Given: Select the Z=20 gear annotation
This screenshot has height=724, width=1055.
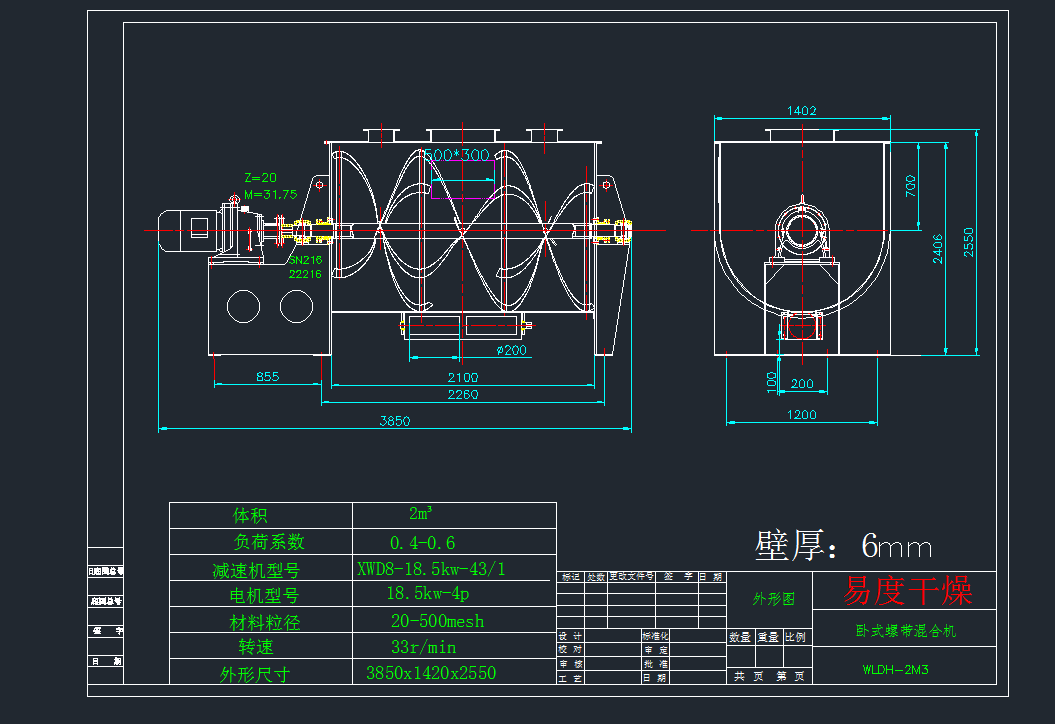Looking at the screenshot, I should (x=260, y=177).
